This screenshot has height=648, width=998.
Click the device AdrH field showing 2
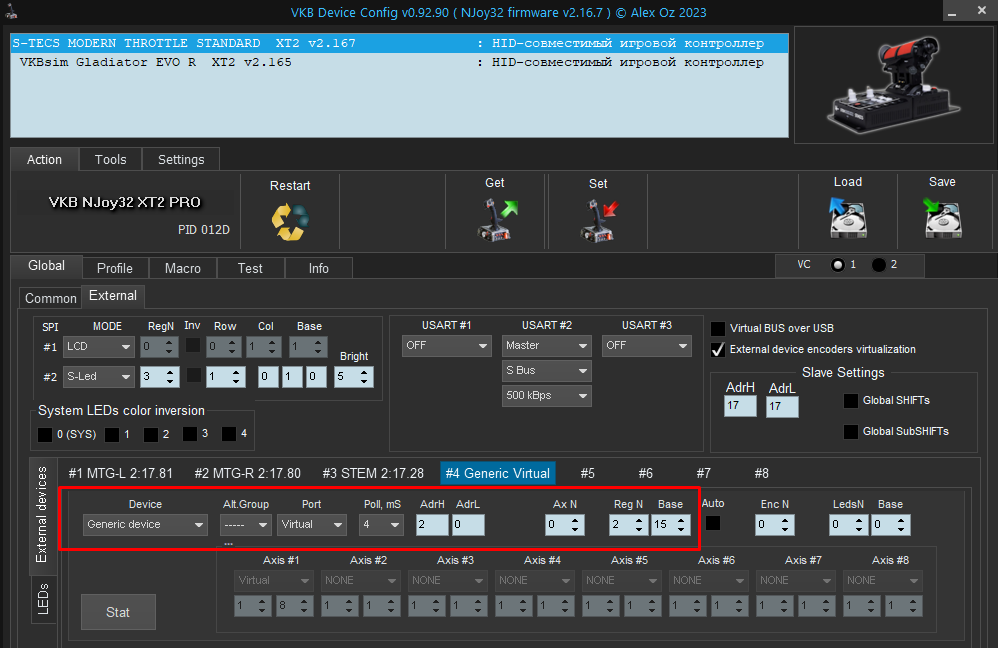coord(432,525)
